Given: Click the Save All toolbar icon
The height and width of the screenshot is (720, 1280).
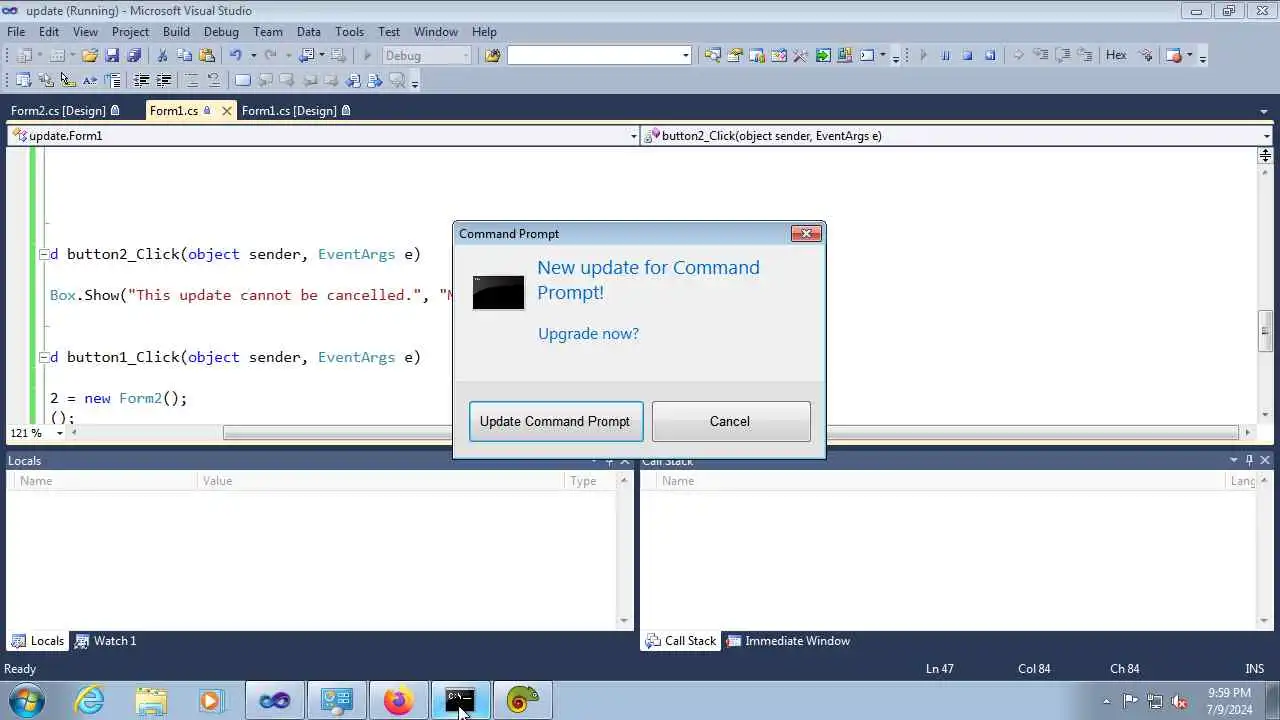Looking at the screenshot, I should coord(134,55).
